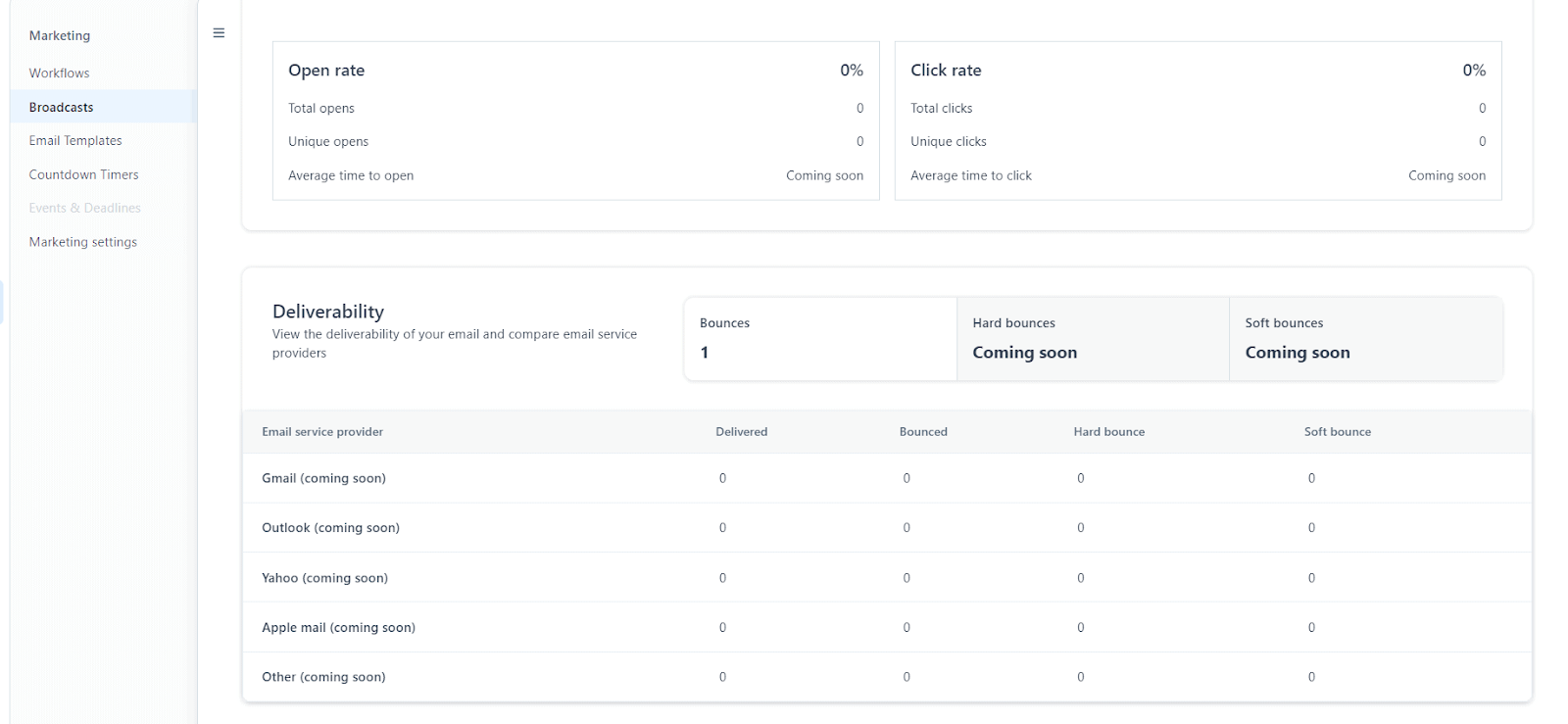The height and width of the screenshot is (724, 1568).
Task: Click the Click rate card title
Action: 946,71
